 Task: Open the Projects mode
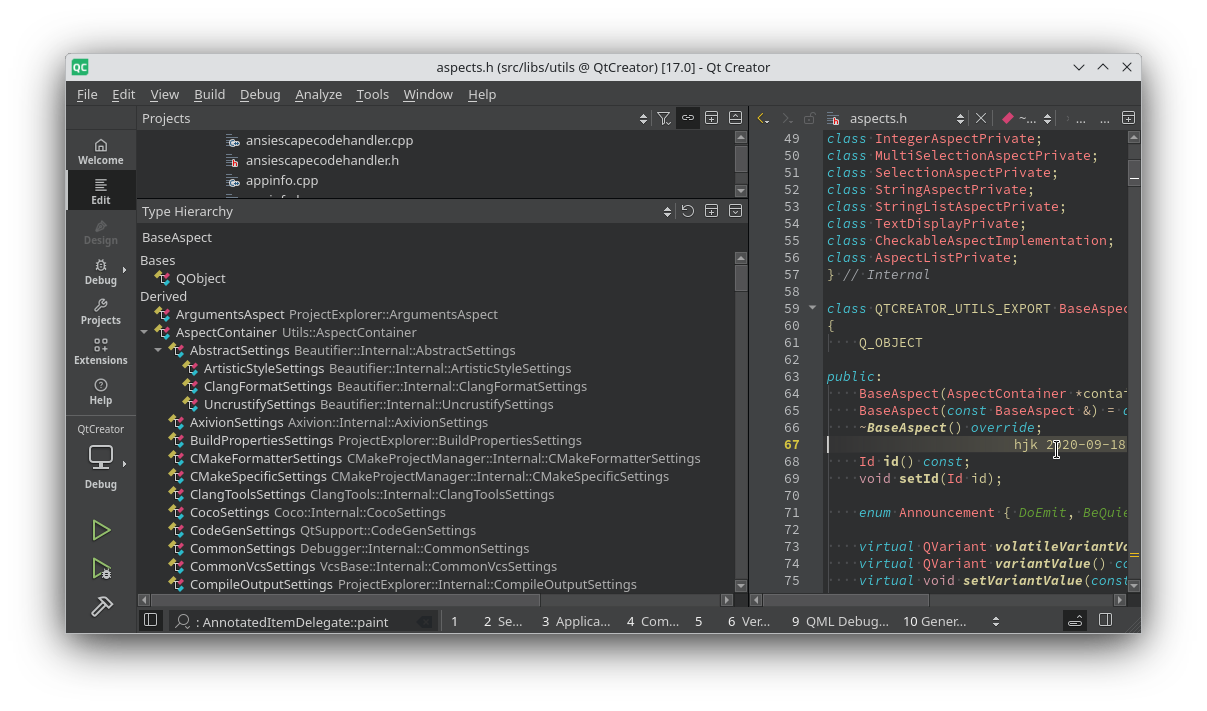click(101, 311)
